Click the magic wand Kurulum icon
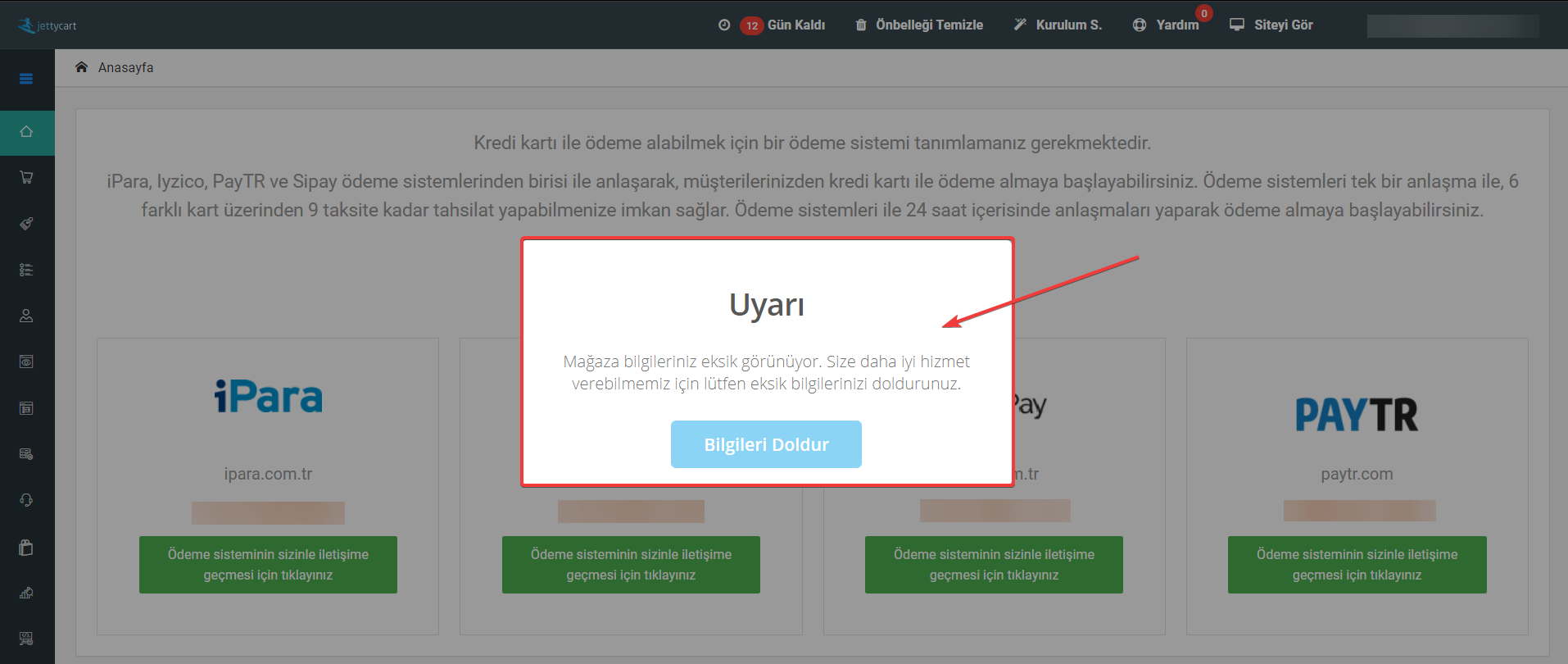Image resolution: width=1568 pixels, height=664 pixels. point(1020,25)
